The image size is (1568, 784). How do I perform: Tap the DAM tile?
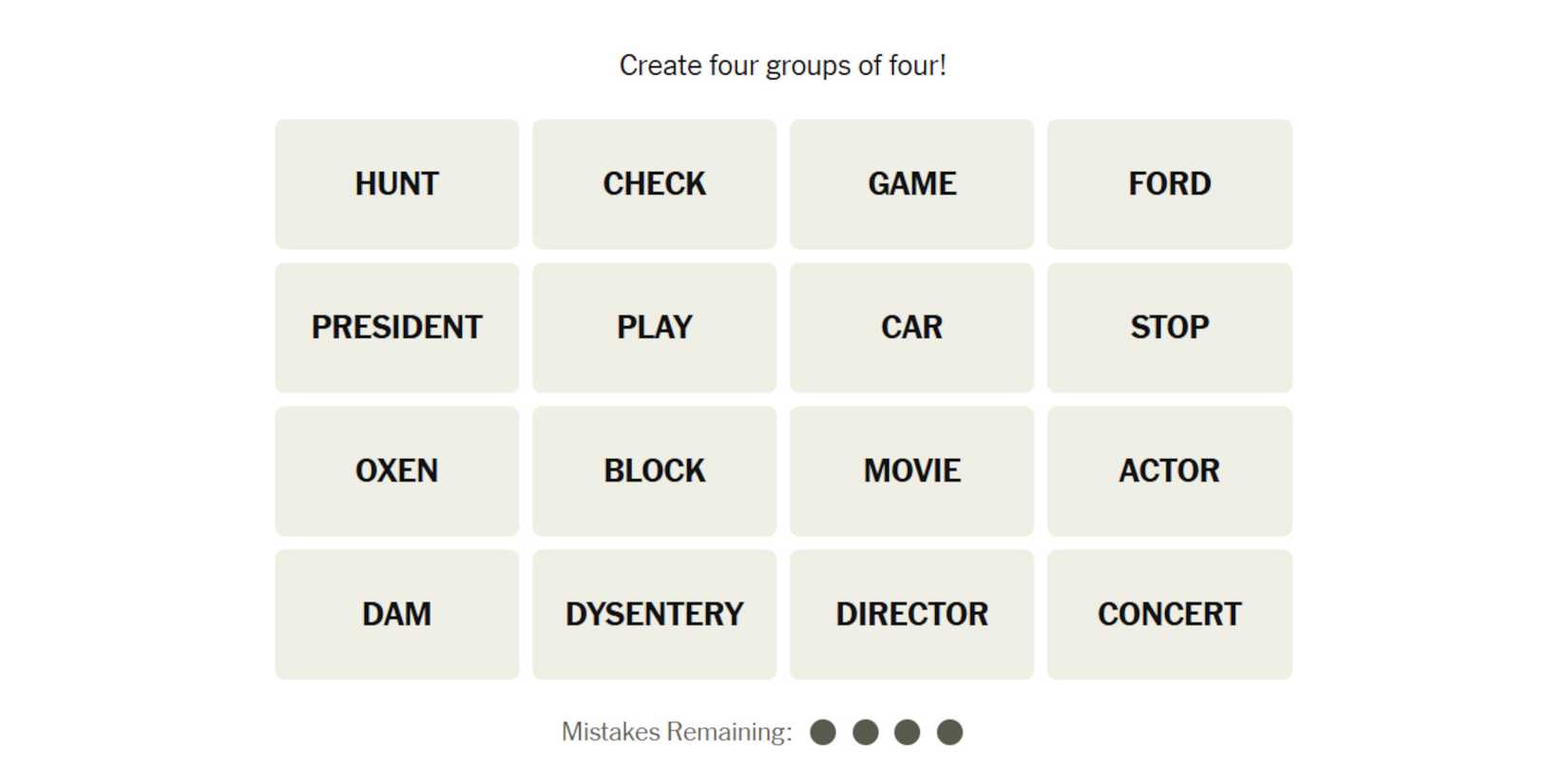pyautogui.click(x=397, y=615)
